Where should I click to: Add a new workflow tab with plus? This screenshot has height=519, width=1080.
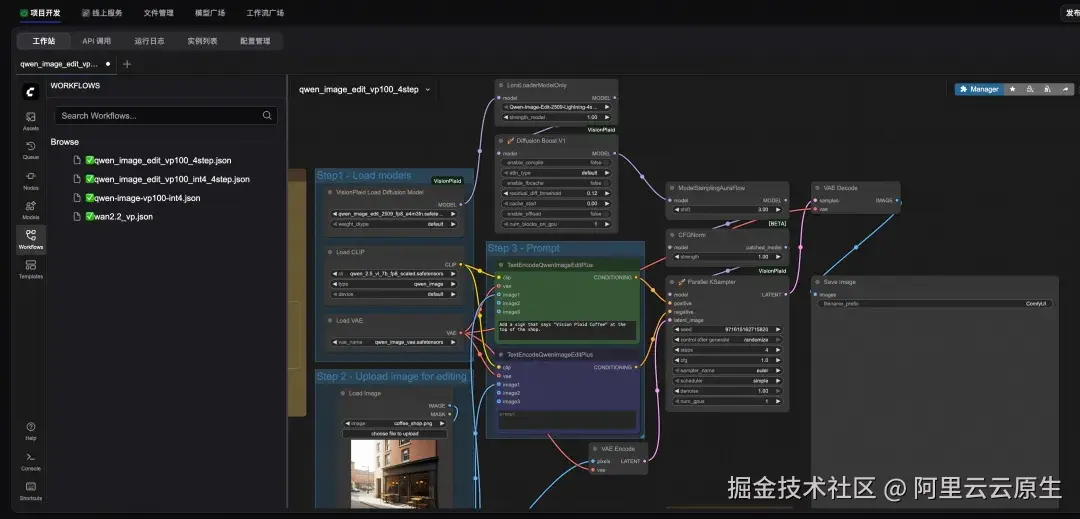click(127, 64)
